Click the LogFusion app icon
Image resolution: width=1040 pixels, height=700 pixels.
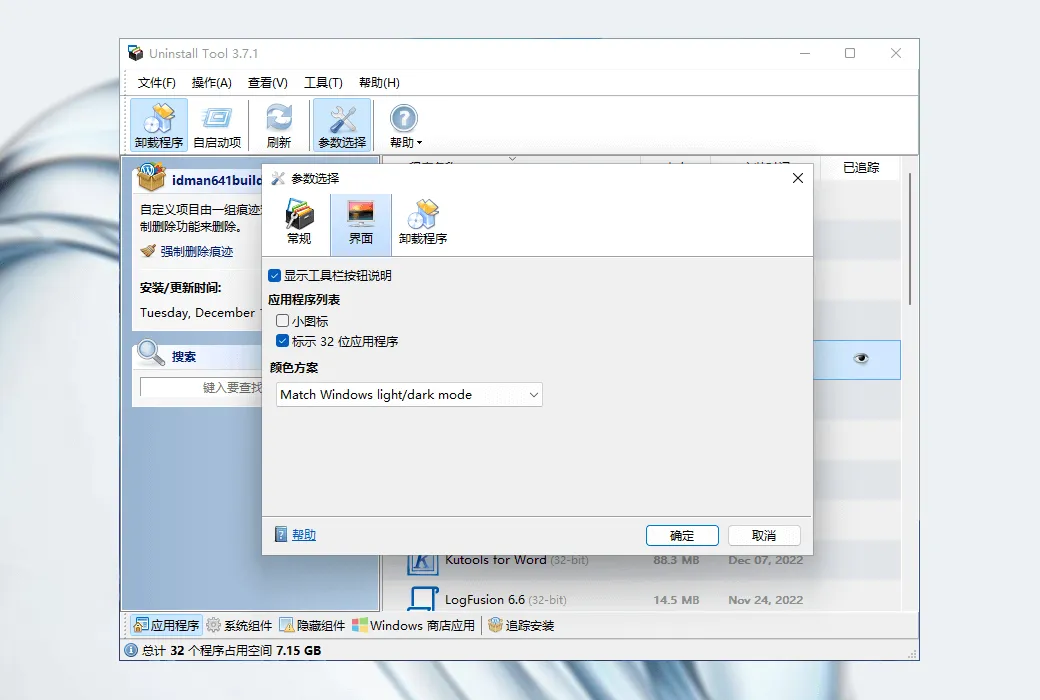422,598
